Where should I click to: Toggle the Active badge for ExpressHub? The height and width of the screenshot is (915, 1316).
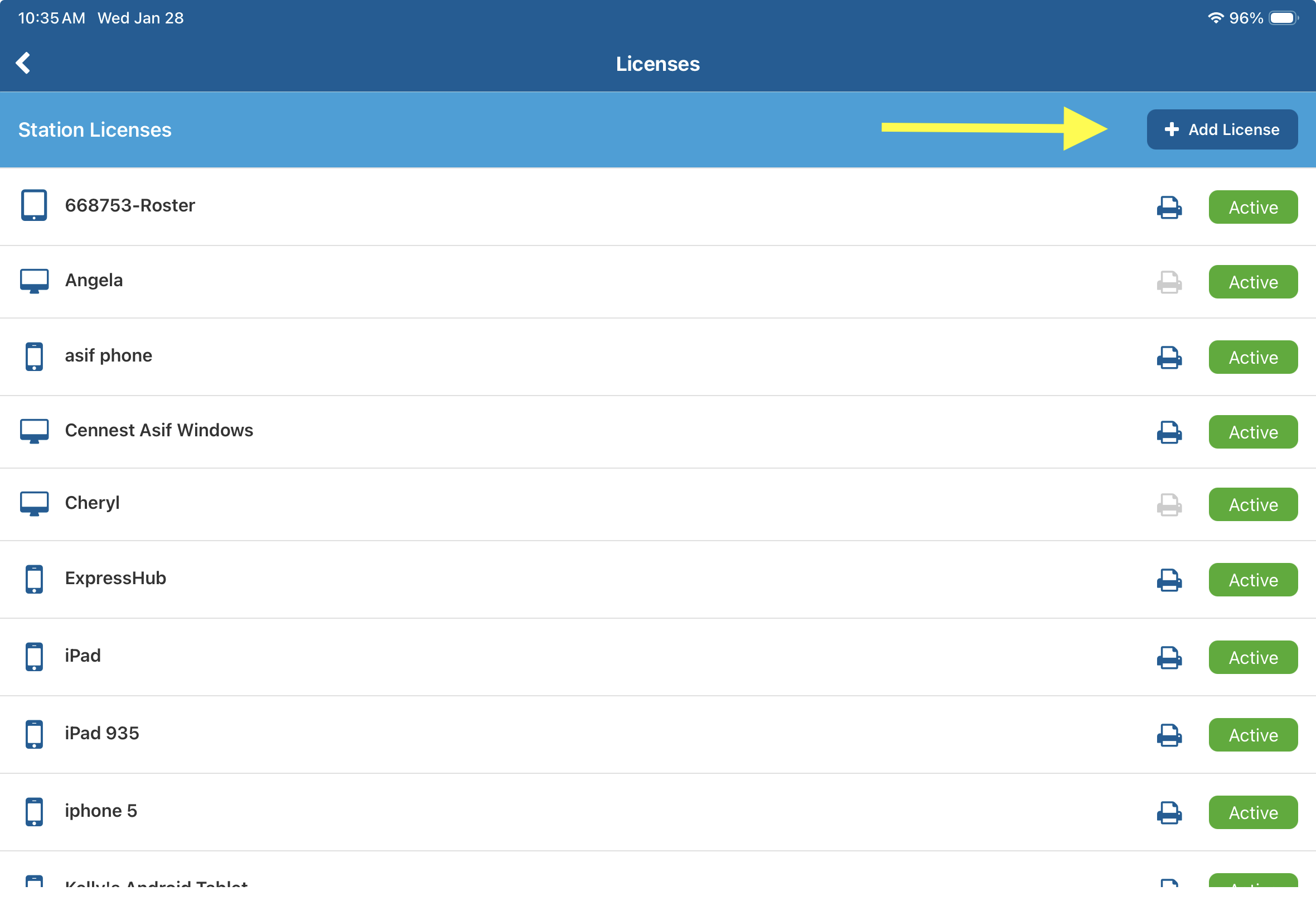tap(1252, 580)
